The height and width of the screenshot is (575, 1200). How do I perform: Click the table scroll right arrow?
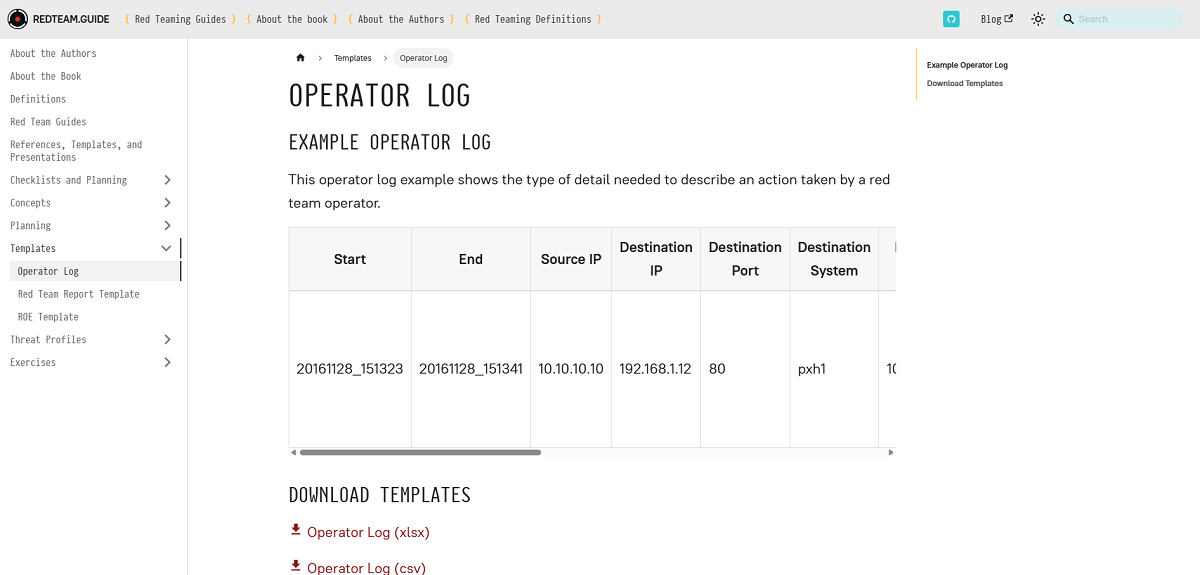(x=890, y=452)
